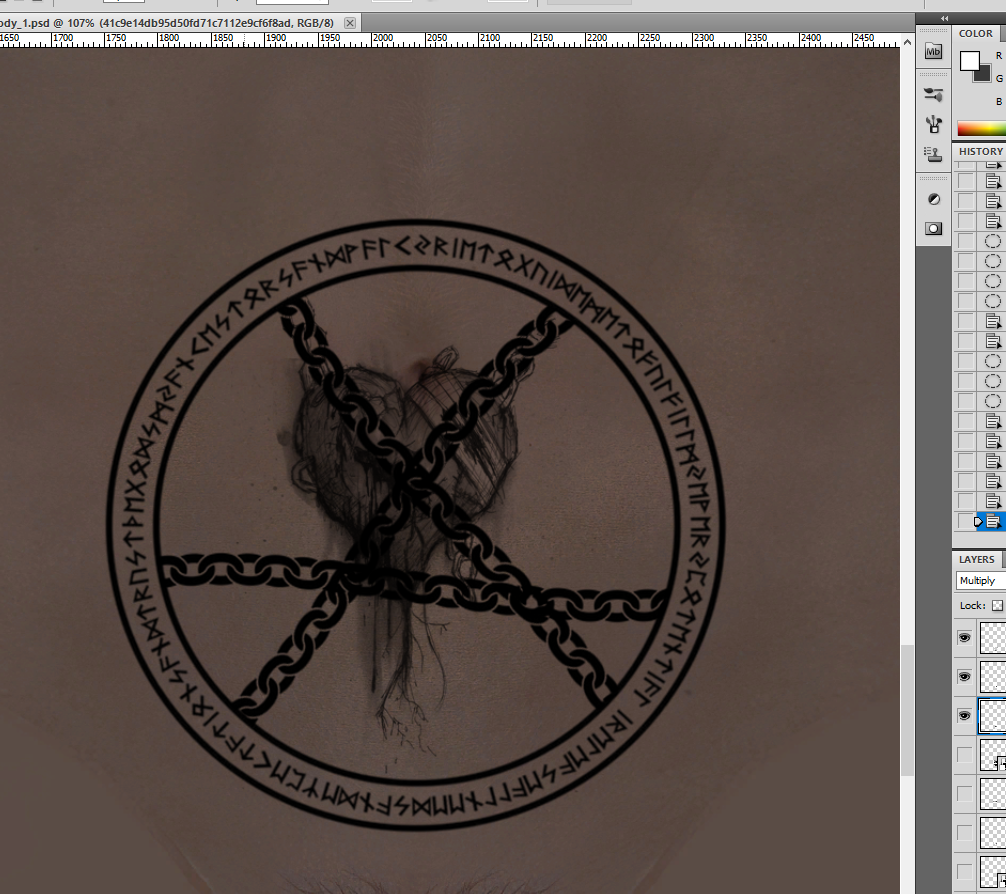Screen dimensions: 1006x894
Task: Open the Brush Presets panel icon
Action: [934, 95]
